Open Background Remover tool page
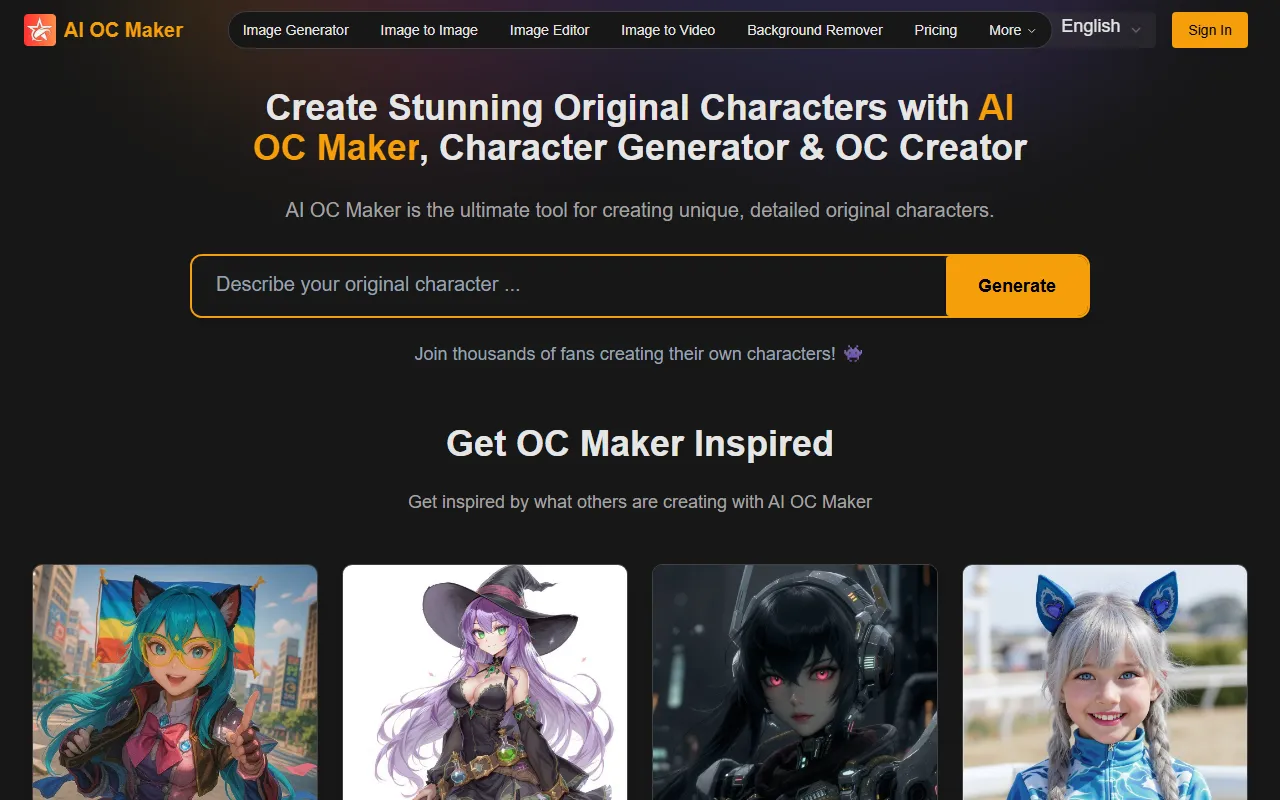This screenshot has height=800, width=1280. 815,30
